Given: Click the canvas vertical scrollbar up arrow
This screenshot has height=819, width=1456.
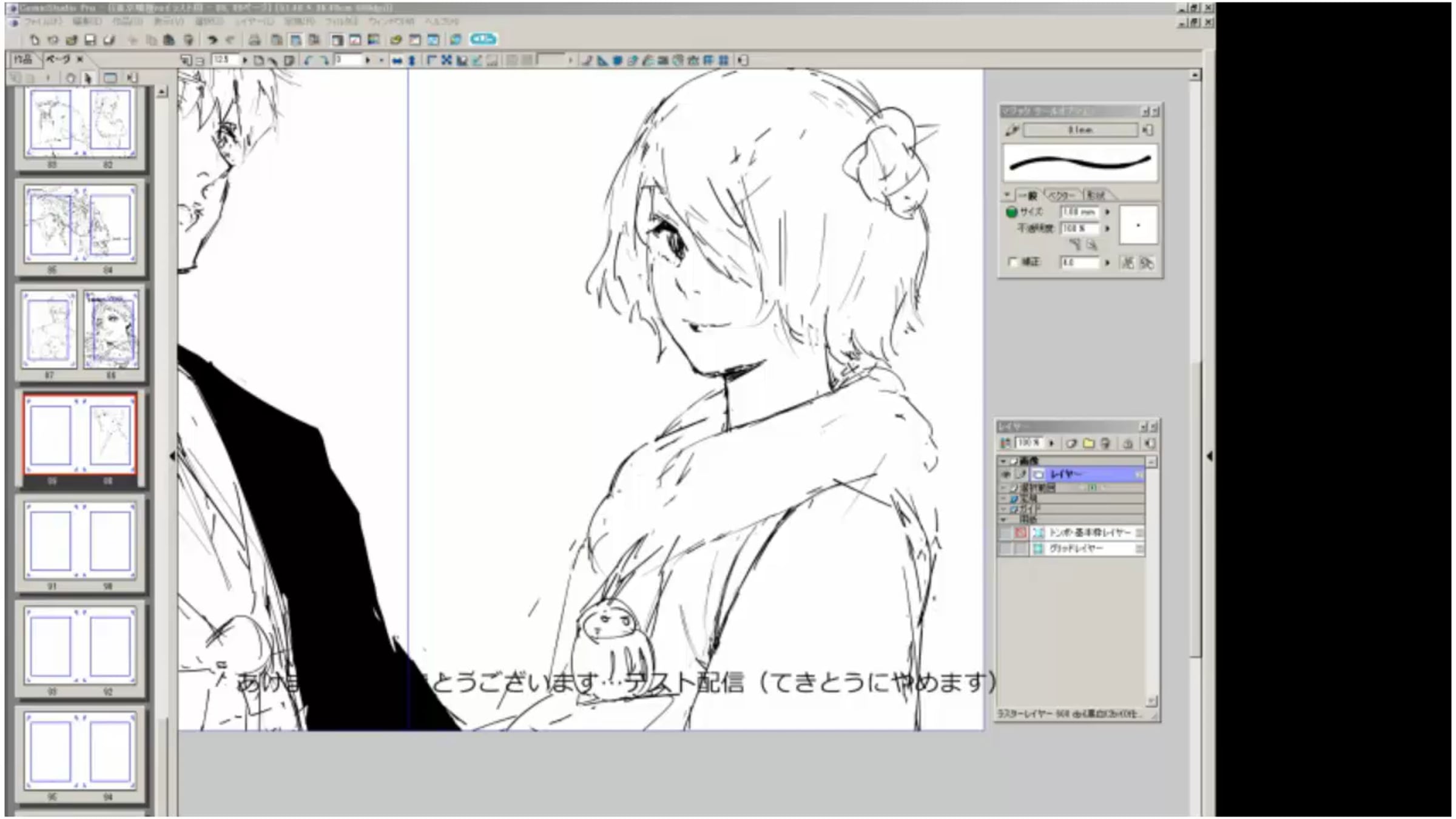Looking at the screenshot, I should pos(1195,76).
